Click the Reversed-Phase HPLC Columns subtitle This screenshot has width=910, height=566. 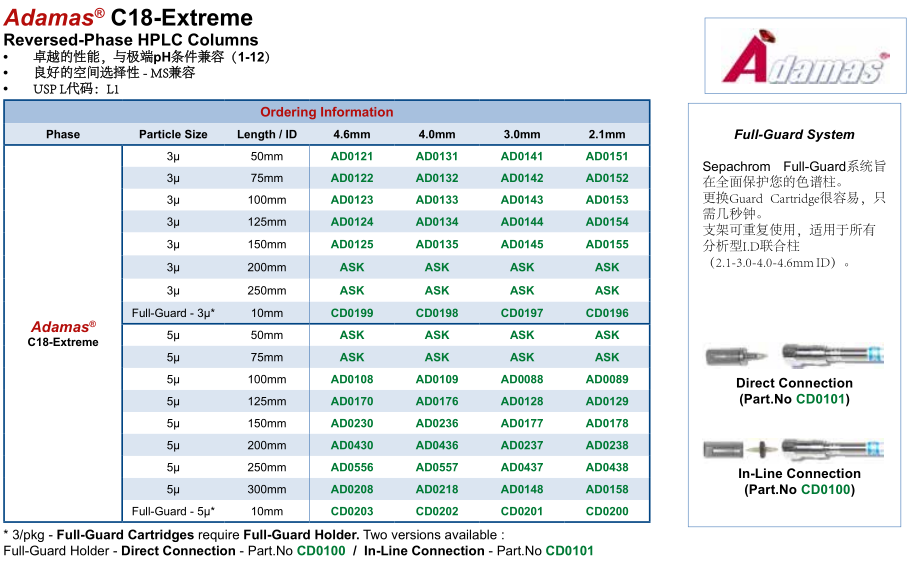point(131,40)
